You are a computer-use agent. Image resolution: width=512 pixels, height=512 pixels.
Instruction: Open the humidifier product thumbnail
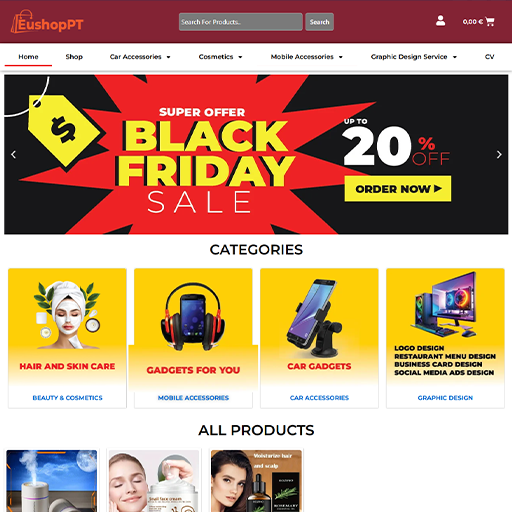point(52,481)
